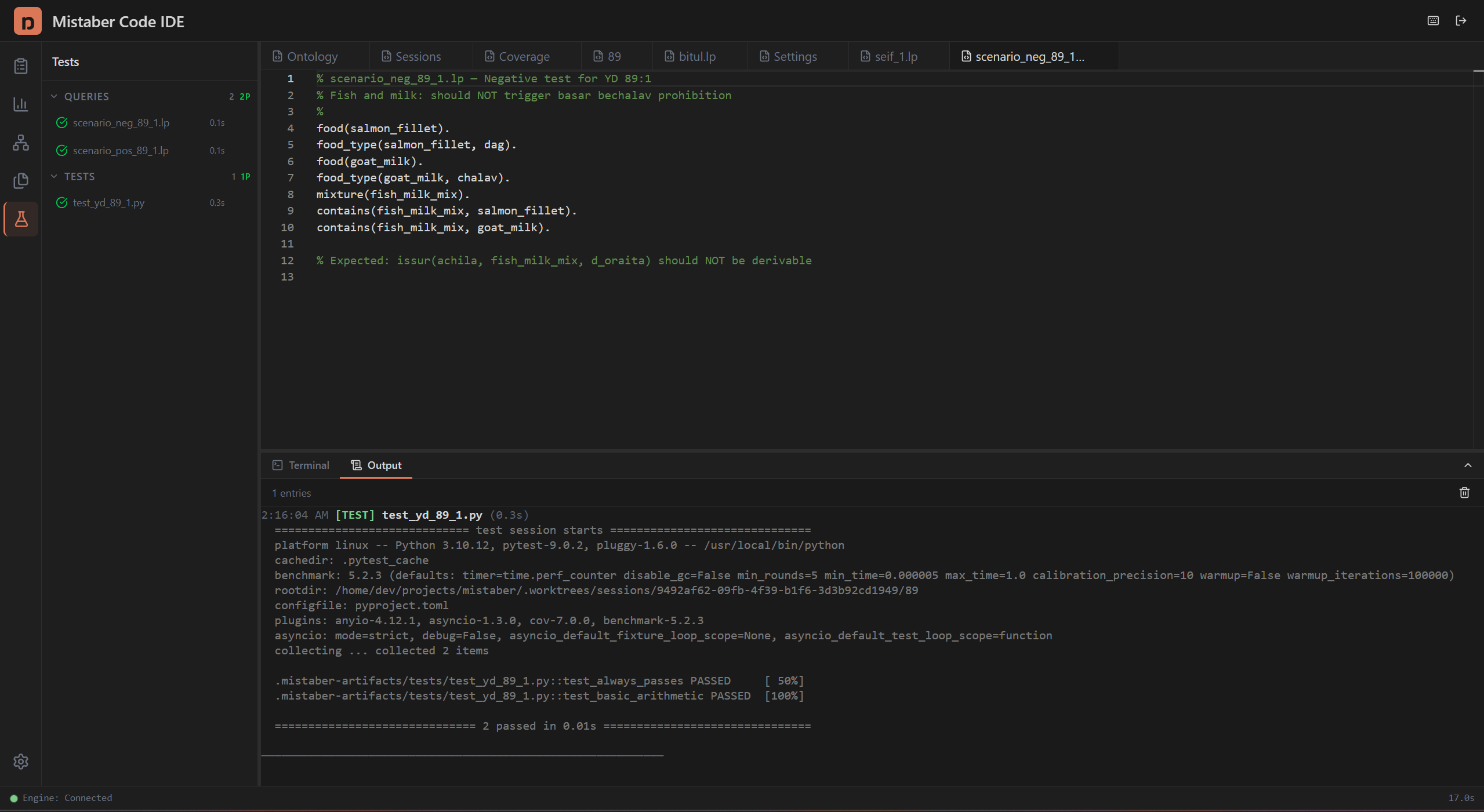Open the files panel icon in sidebar
The image size is (1484, 812).
[x=20, y=181]
